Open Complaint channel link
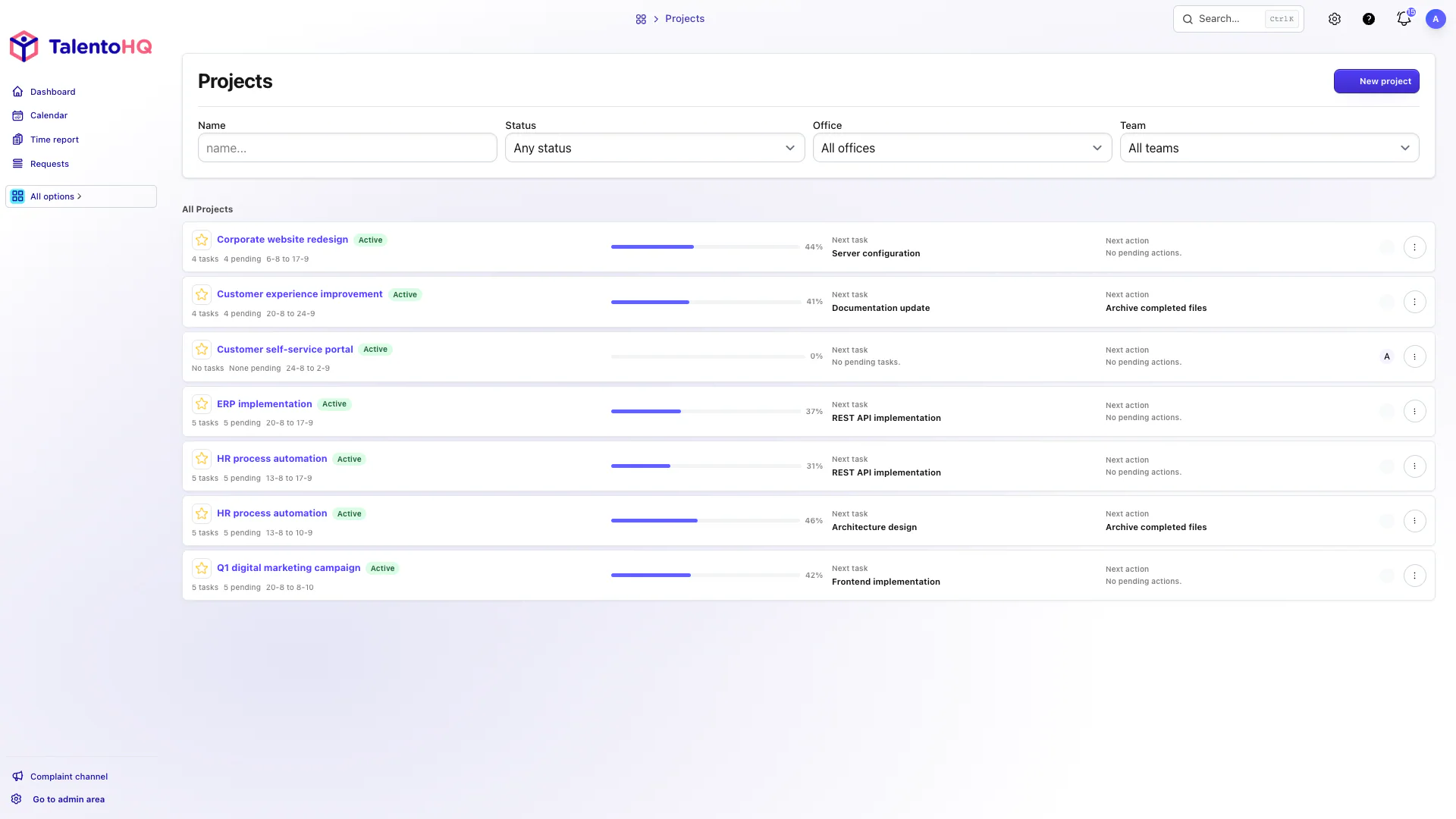Viewport: 1456px width, 819px height. tap(69, 777)
